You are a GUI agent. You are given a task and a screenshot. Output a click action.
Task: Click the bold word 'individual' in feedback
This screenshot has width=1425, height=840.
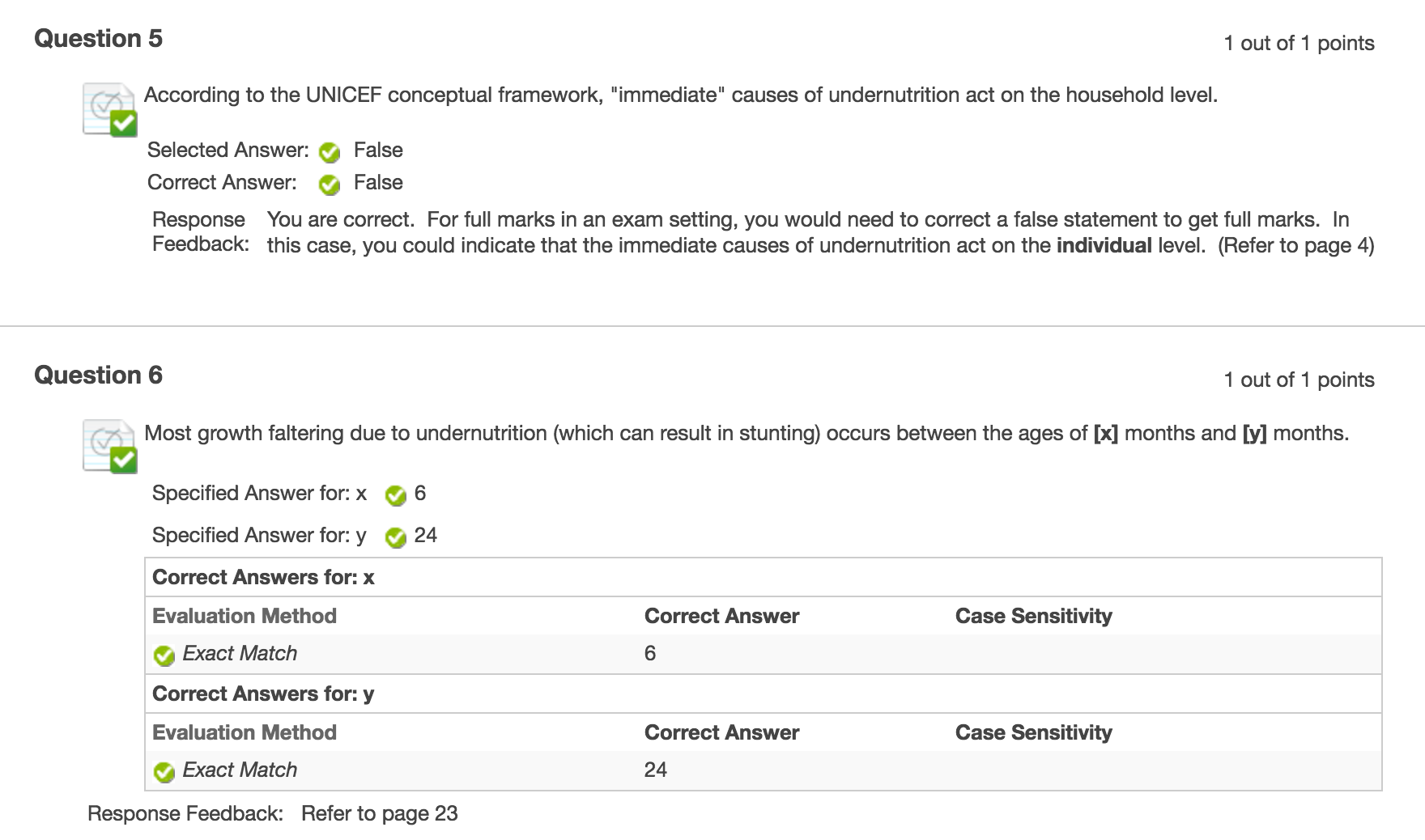pos(1104,246)
